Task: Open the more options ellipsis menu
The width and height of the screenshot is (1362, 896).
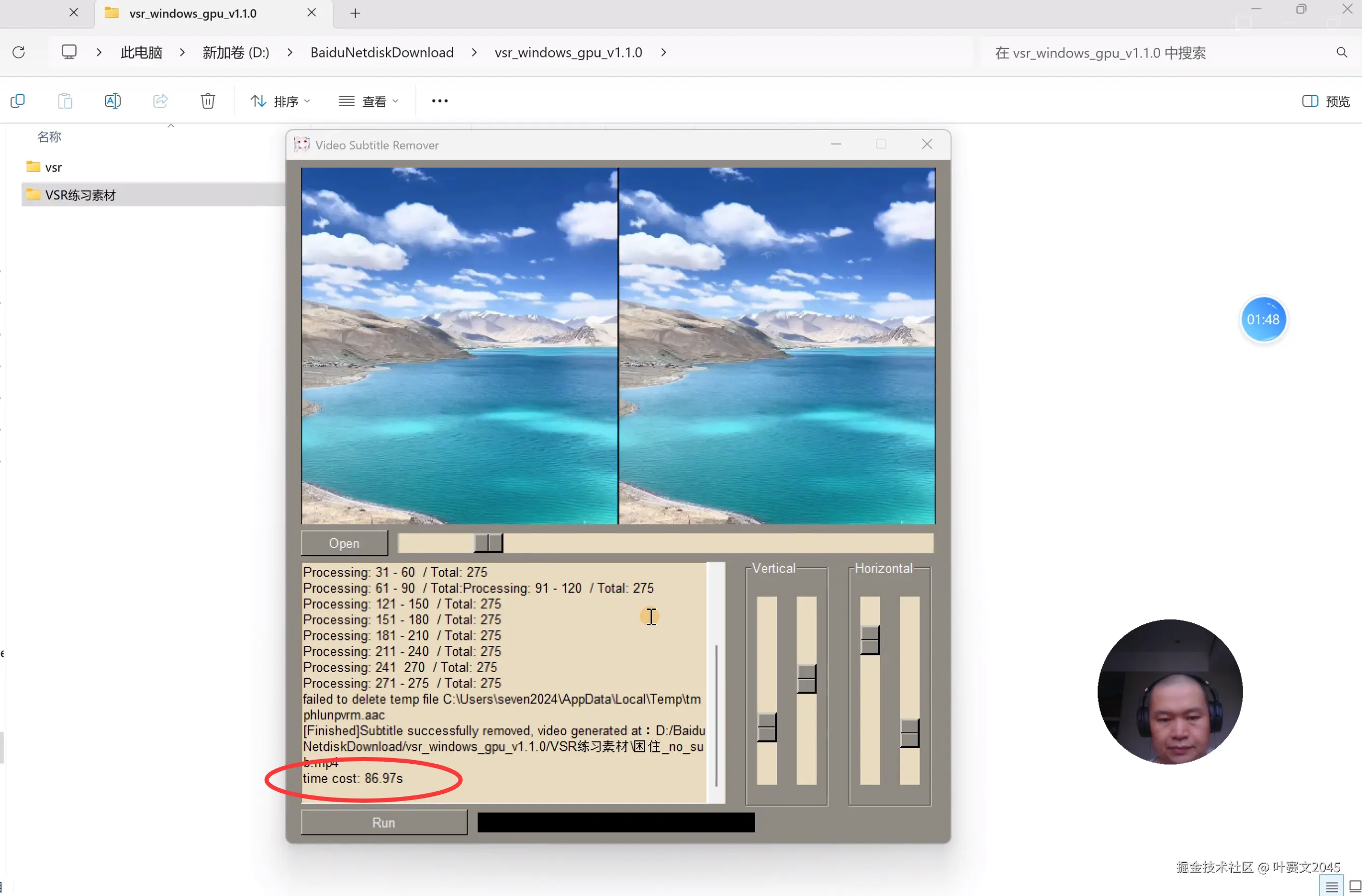Action: pyautogui.click(x=439, y=101)
